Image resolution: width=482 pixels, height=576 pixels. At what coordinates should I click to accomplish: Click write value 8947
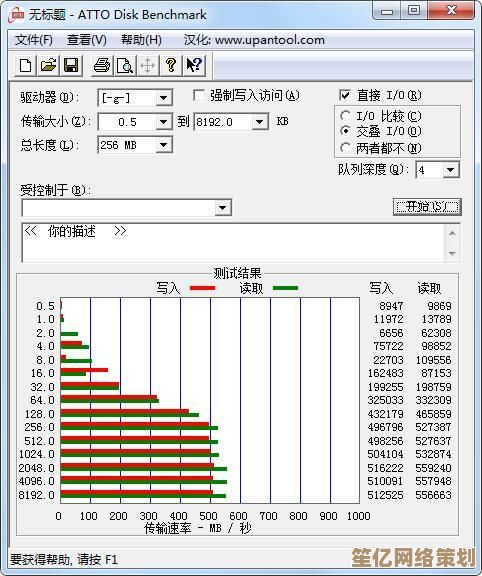(x=391, y=306)
